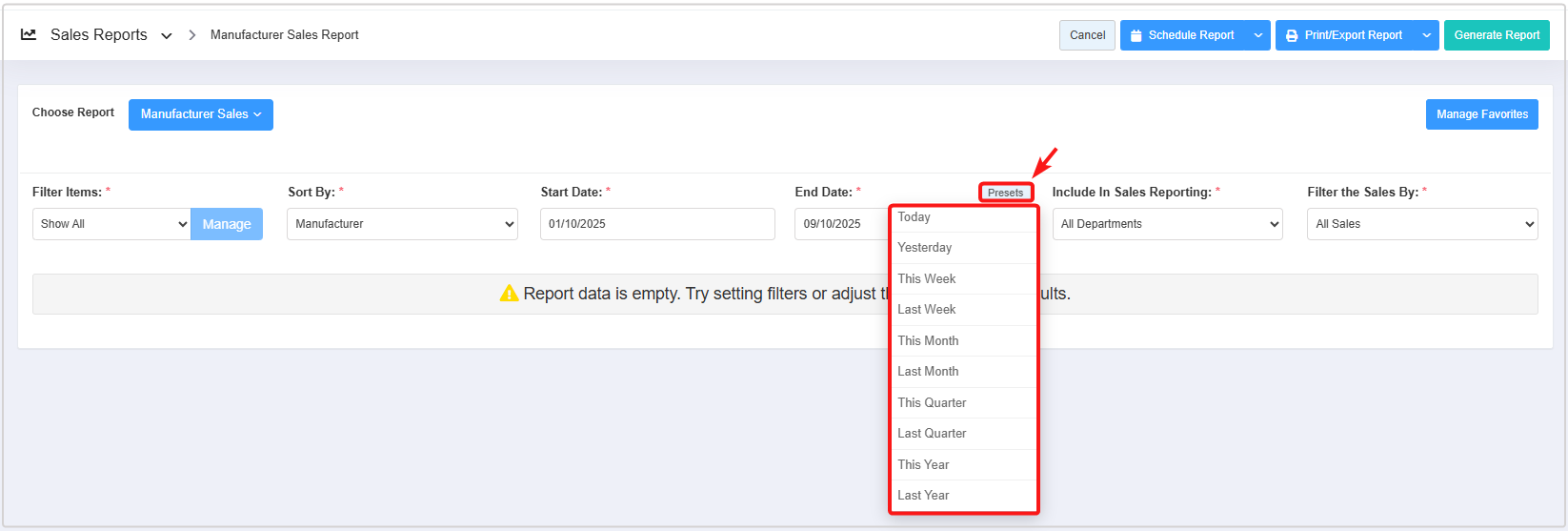Click the Manage Favorites button
1568x531 pixels.
click(1481, 114)
